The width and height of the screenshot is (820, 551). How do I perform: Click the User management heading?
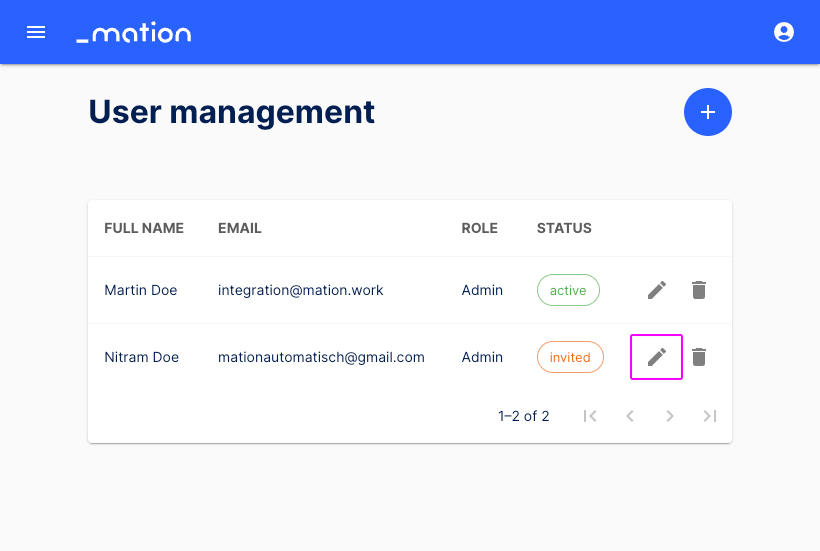(232, 112)
